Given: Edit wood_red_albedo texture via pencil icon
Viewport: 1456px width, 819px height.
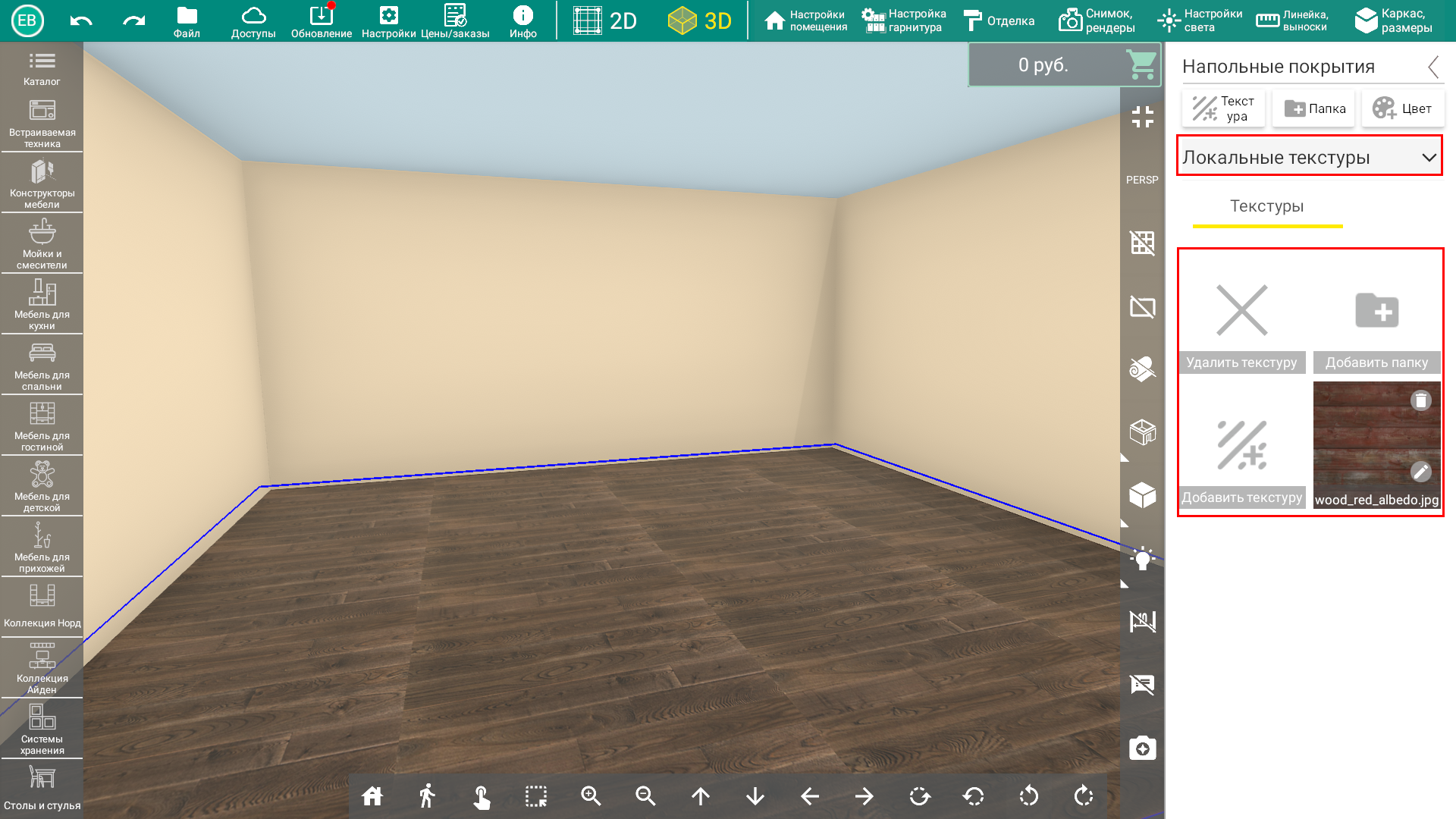Looking at the screenshot, I should coord(1421,472).
